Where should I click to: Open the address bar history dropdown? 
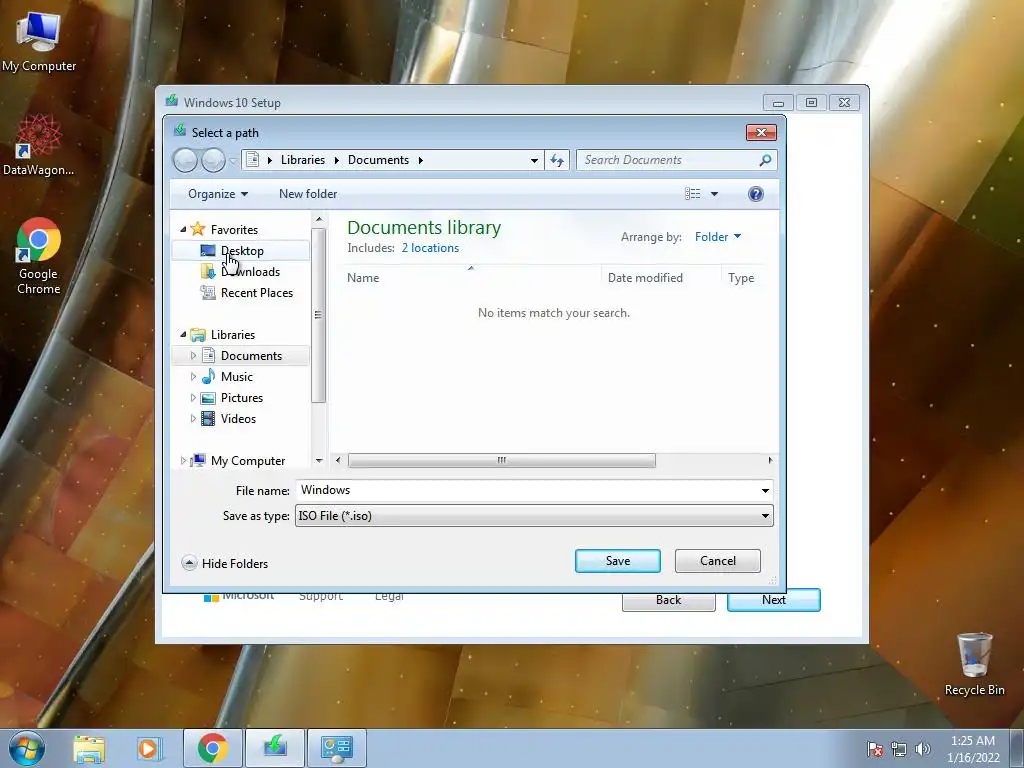[534, 160]
